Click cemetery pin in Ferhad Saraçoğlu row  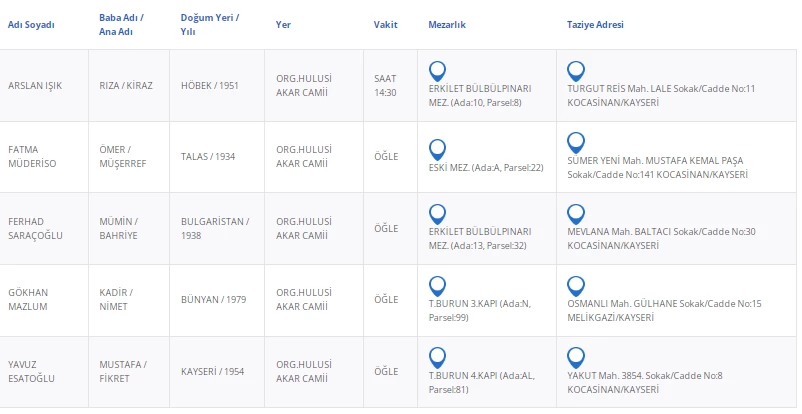[x=436, y=214]
